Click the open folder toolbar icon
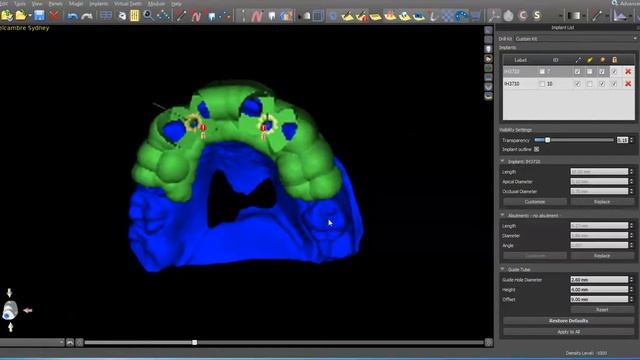Image resolution: width=640 pixels, height=360 pixels. 21,16
